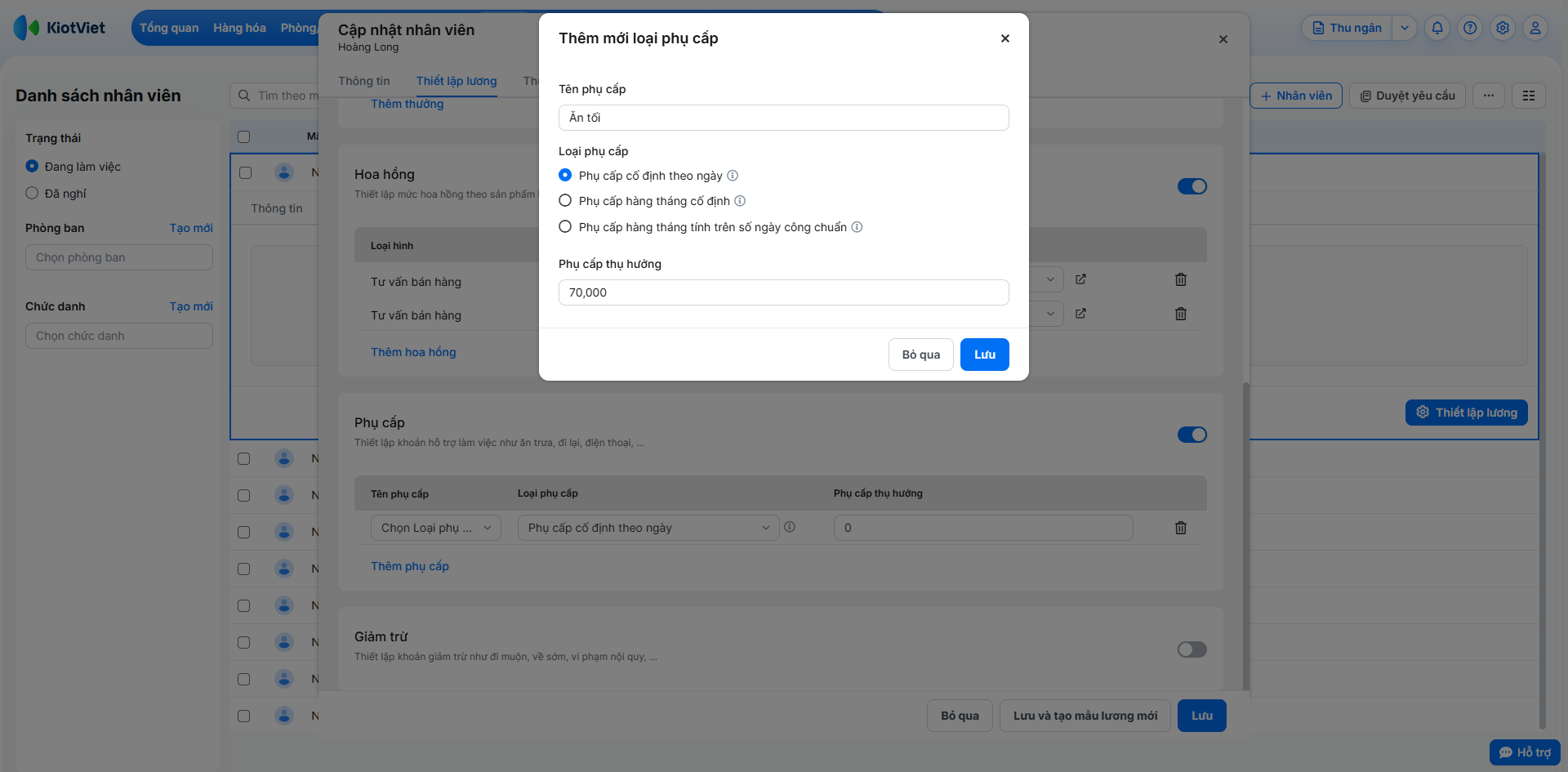Image resolution: width=1568 pixels, height=772 pixels.
Task: Click the Thêm phụ cấp link
Action: click(x=410, y=566)
